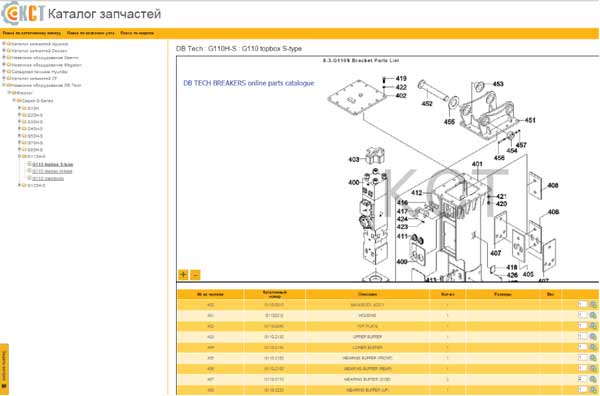Viewport: 600px width, 396px height.
Task: Click part label 402 in diagram
Action: [401, 96]
